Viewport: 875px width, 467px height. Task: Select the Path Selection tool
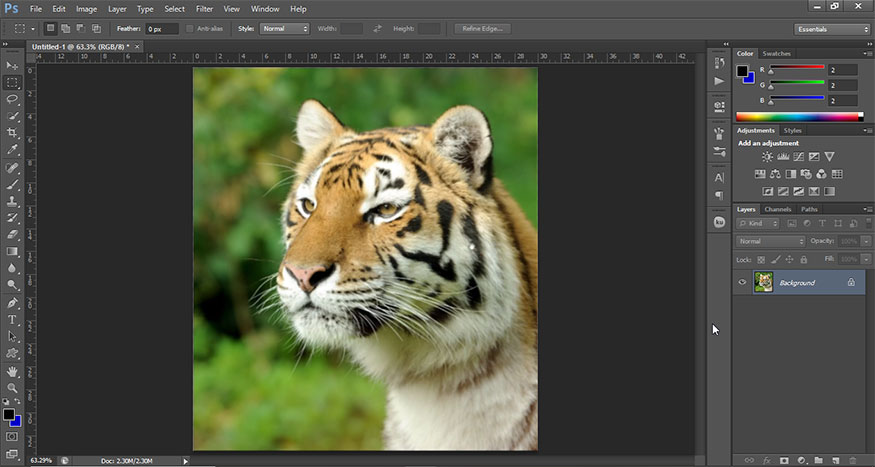(12, 336)
